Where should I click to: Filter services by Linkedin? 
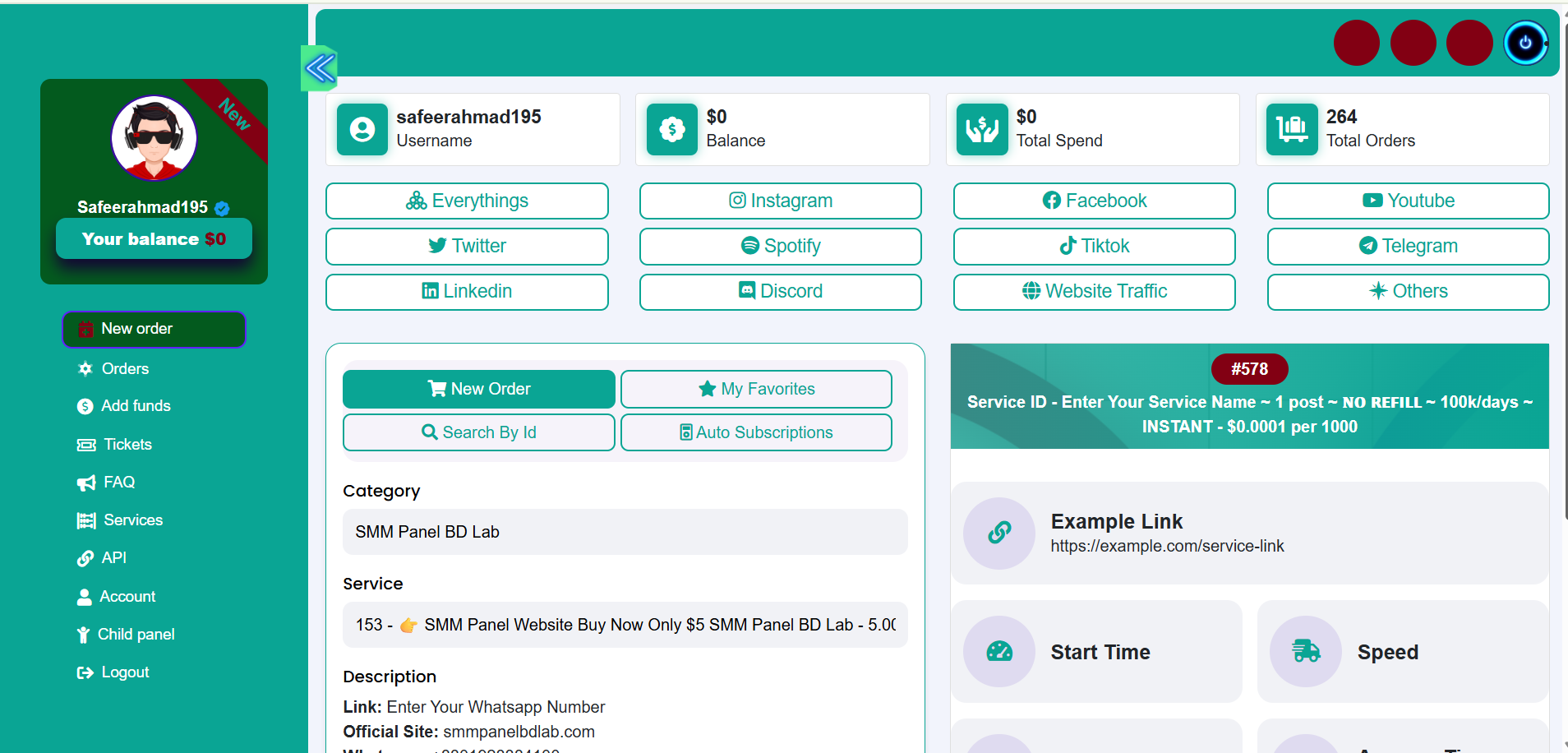pos(467,291)
